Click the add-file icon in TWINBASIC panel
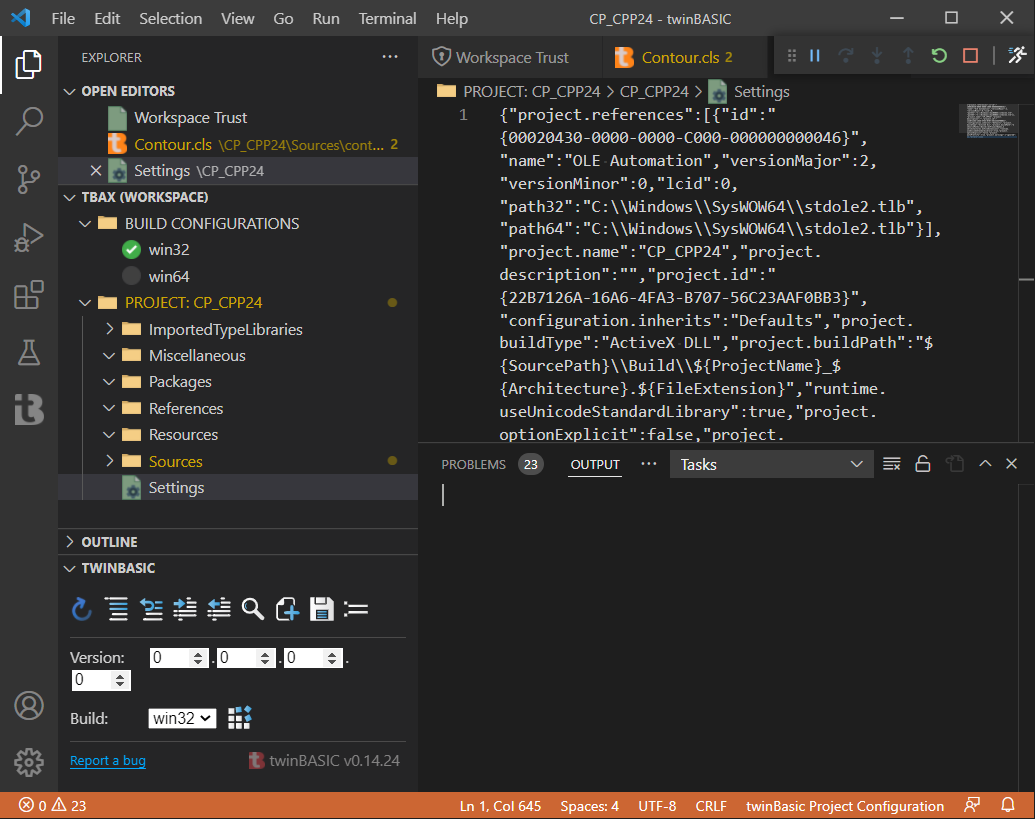 click(x=287, y=610)
